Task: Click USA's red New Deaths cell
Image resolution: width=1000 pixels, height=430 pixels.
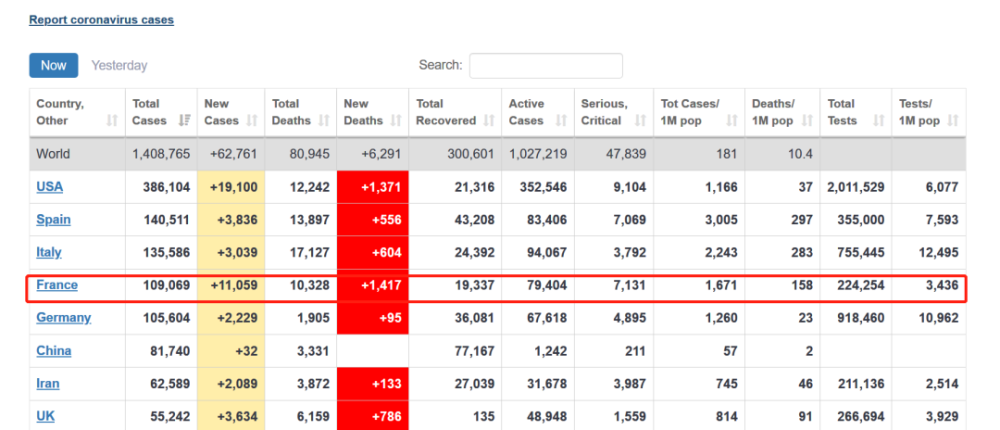Action: click(372, 187)
